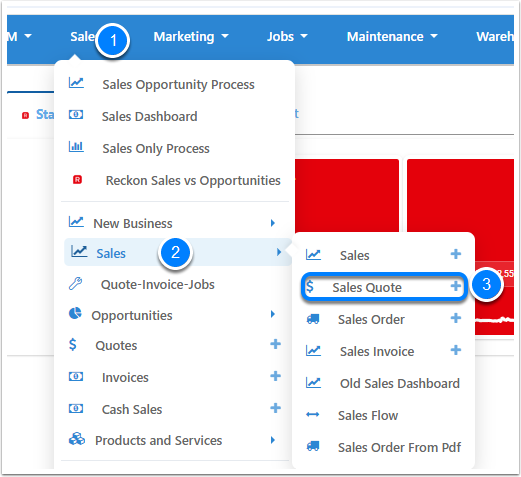Click the dollar icon beside Quotes
This screenshot has width=521, height=477.
tap(73, 344)
